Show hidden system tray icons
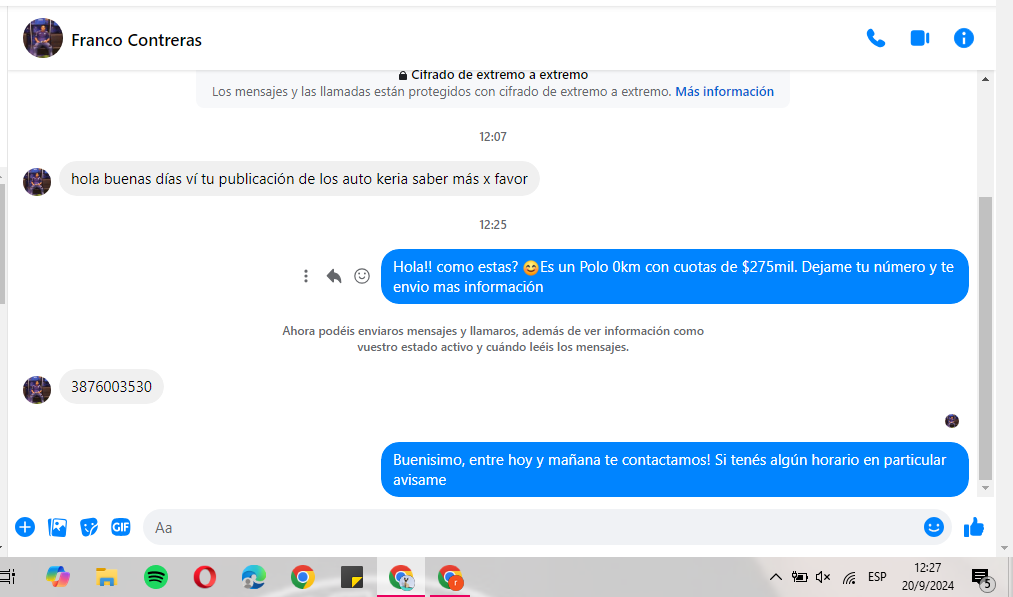The height and width of the screenshot is (597, 1013). pos(776,577)
